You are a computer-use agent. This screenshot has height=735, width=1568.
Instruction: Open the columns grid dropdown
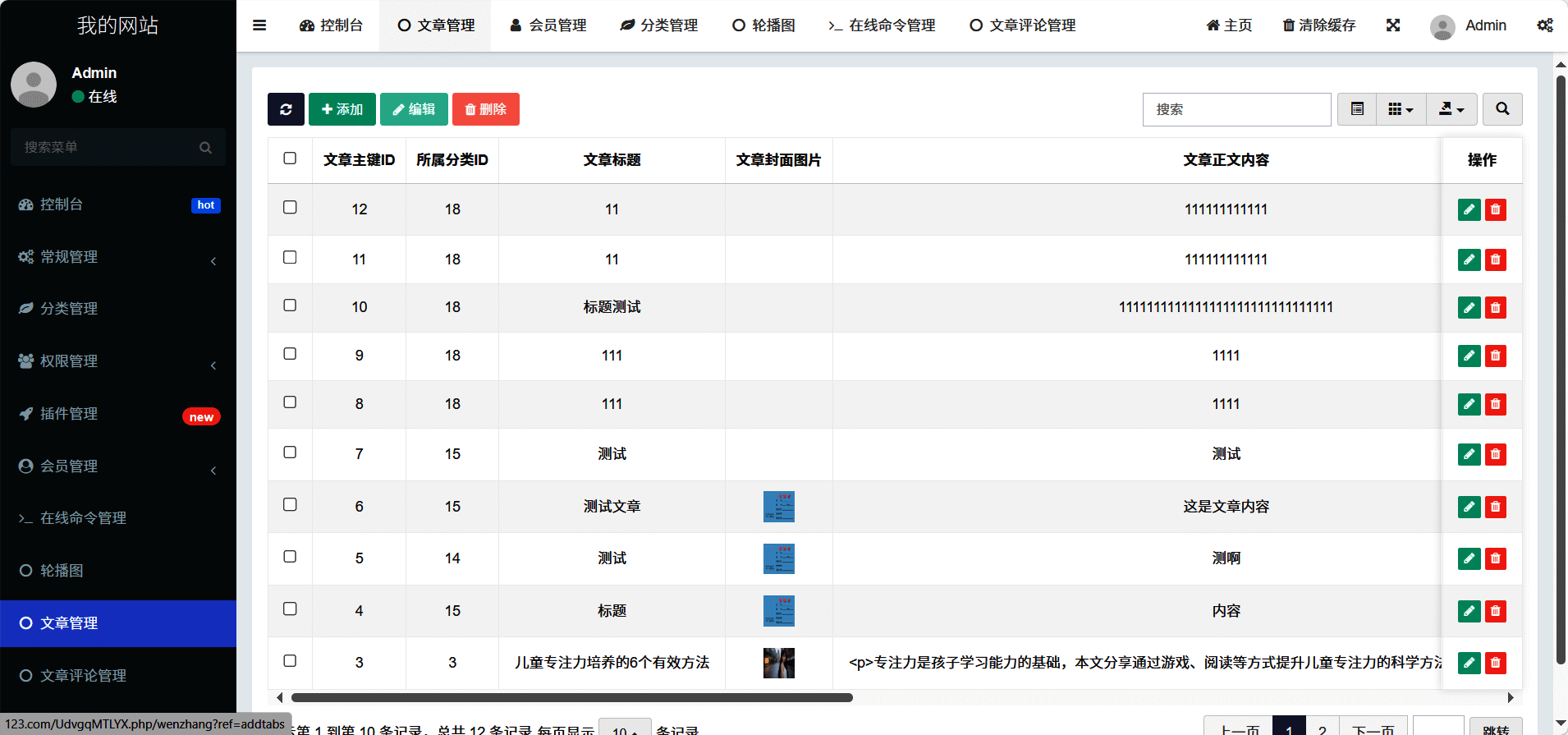pos(1401,109)
